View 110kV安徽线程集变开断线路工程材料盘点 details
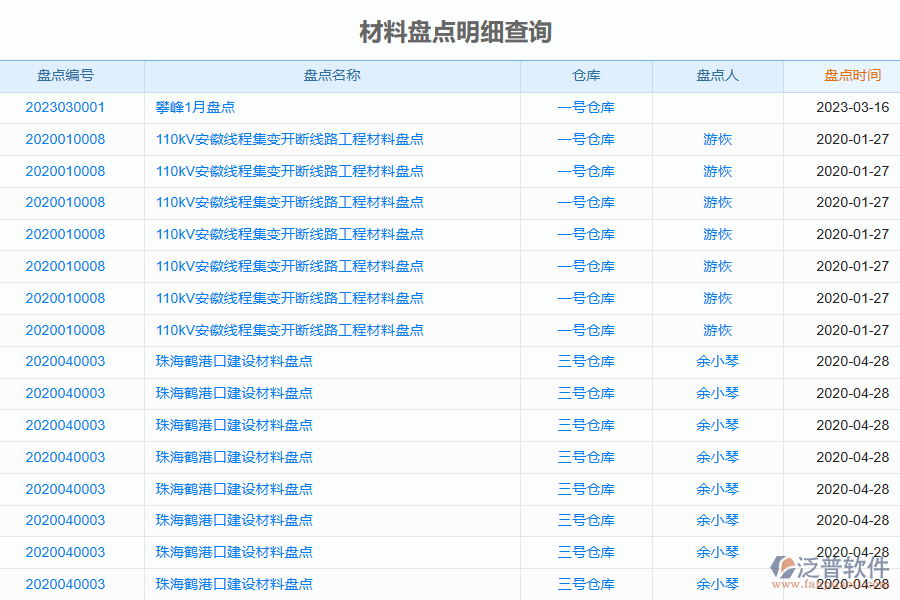This screenshot has height=600, width=900. 289,139
